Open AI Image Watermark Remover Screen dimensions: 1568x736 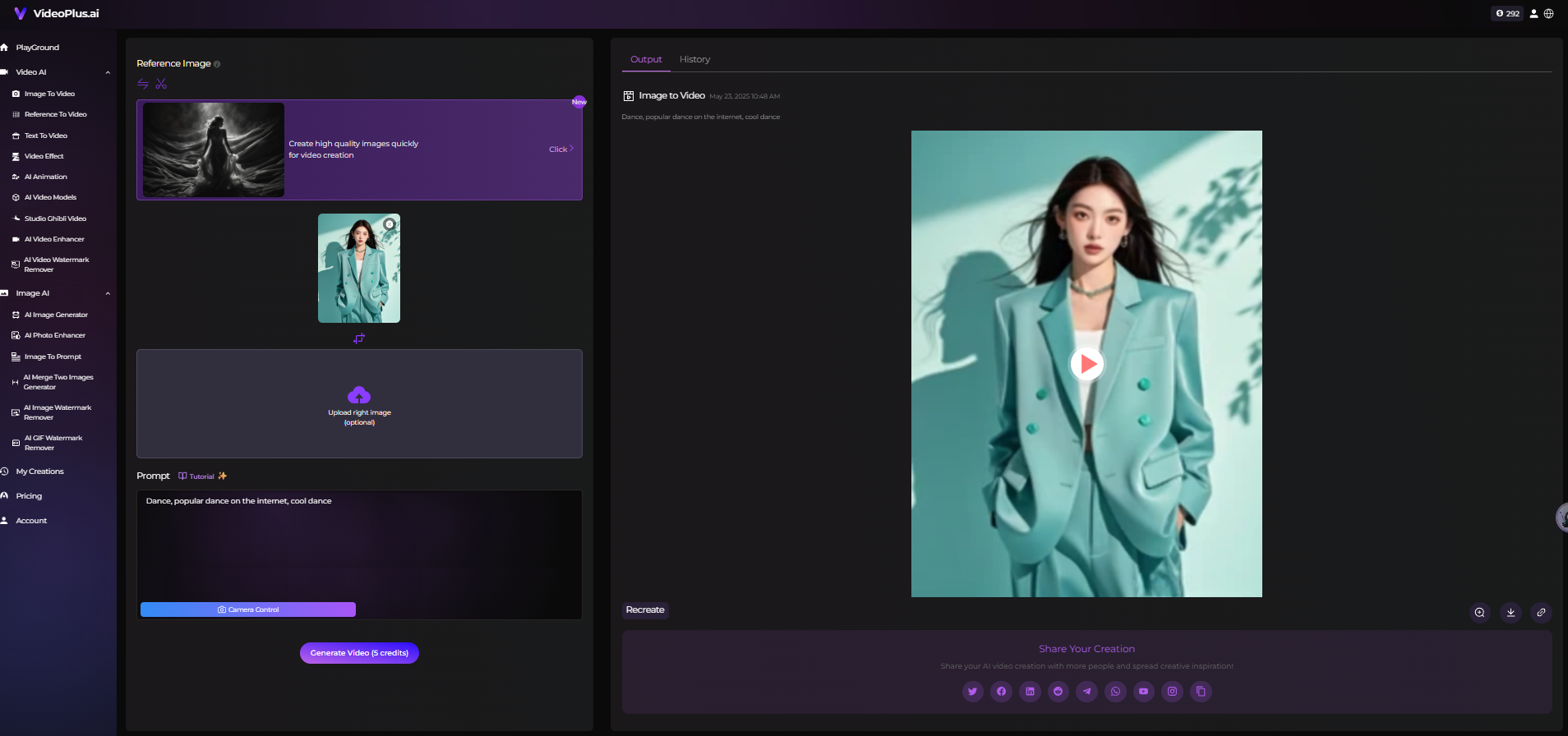57,412
